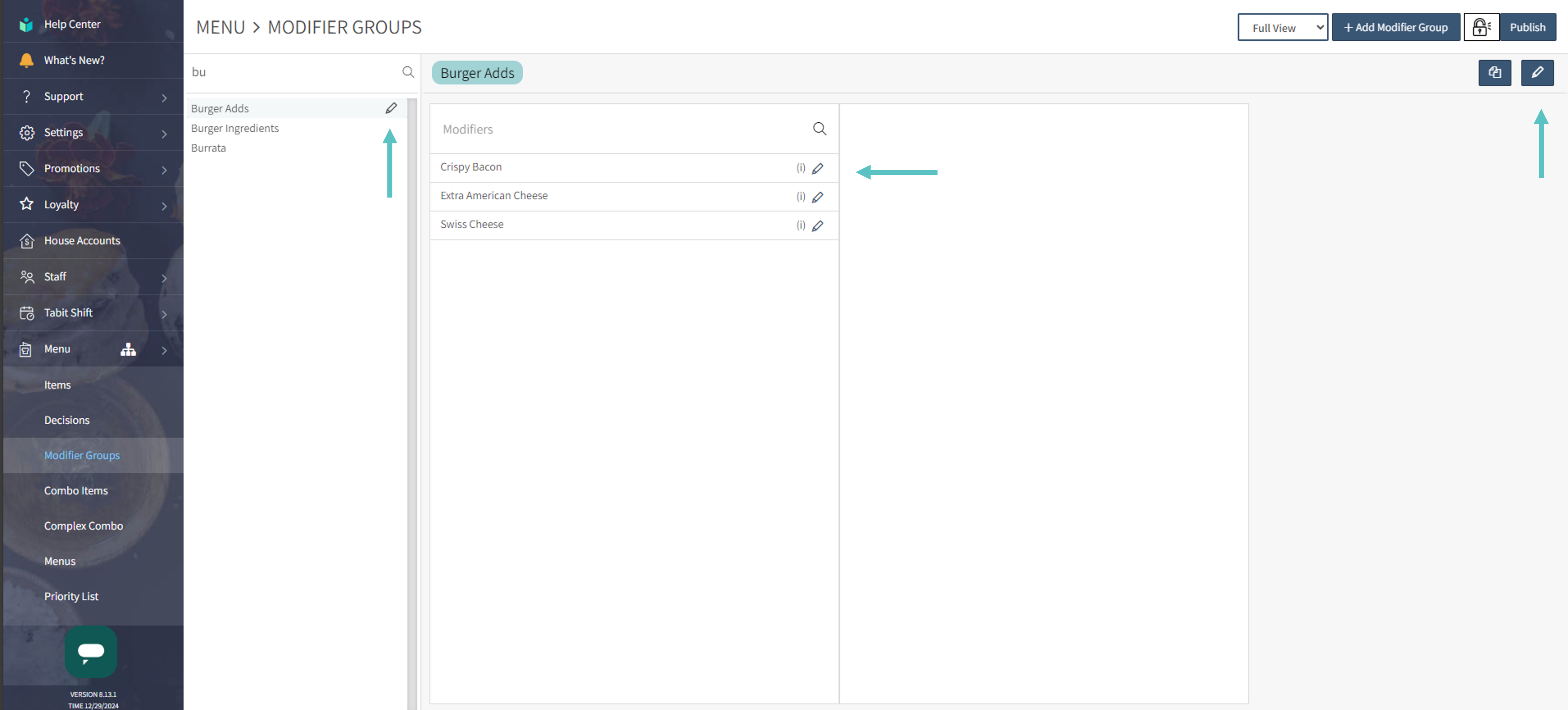The height and width of the screenshot is (710, 1568).
Task: Open Combo Items submenu page
Action: [76, 490]
